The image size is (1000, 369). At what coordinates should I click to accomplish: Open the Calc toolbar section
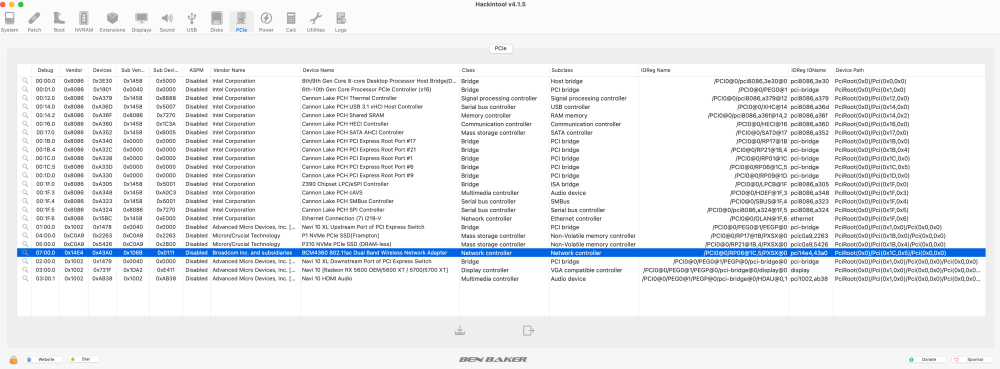click(x=291, y=22)
